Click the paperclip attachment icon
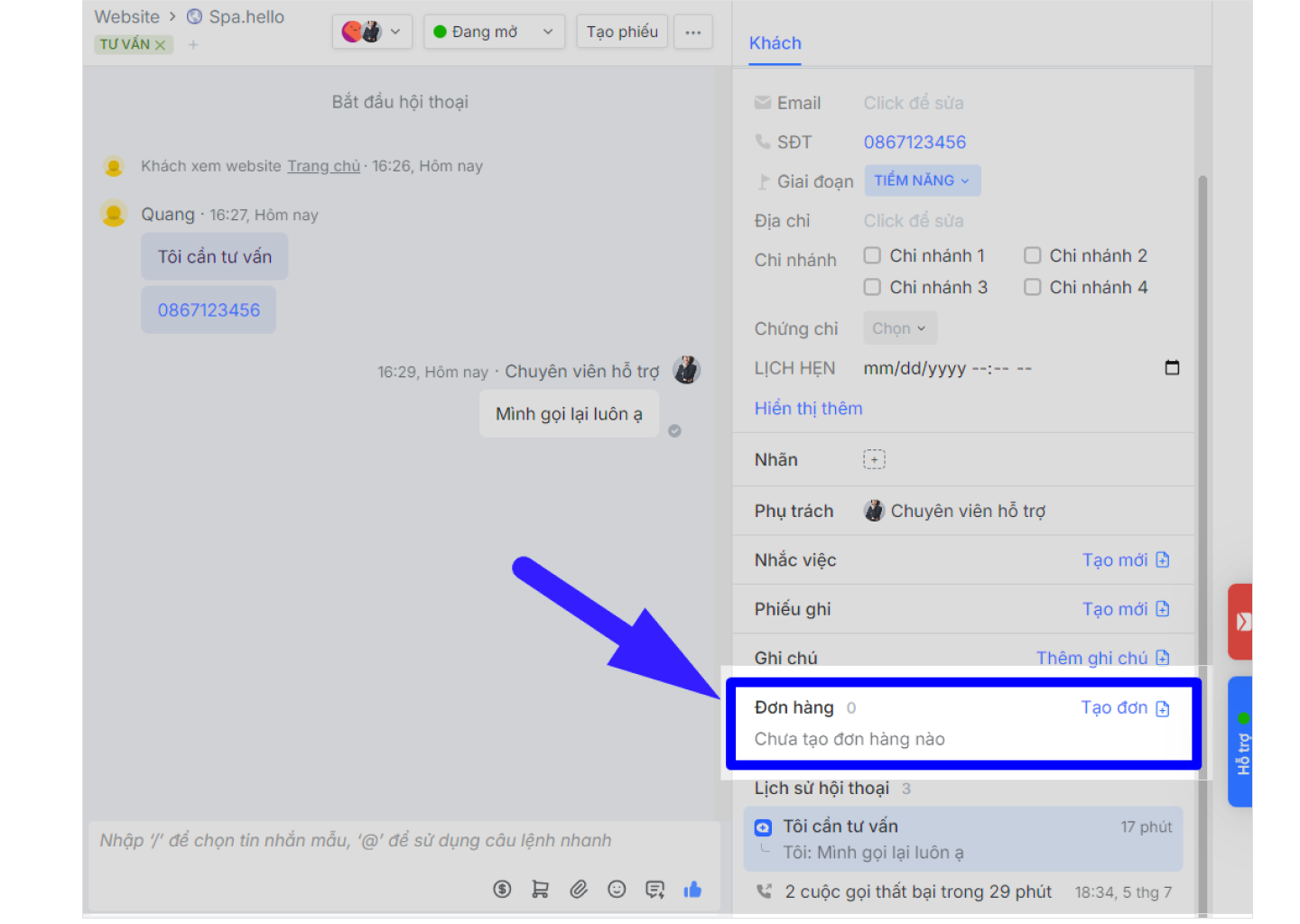Screen dimensions: 1300x924 click(579, 889)
